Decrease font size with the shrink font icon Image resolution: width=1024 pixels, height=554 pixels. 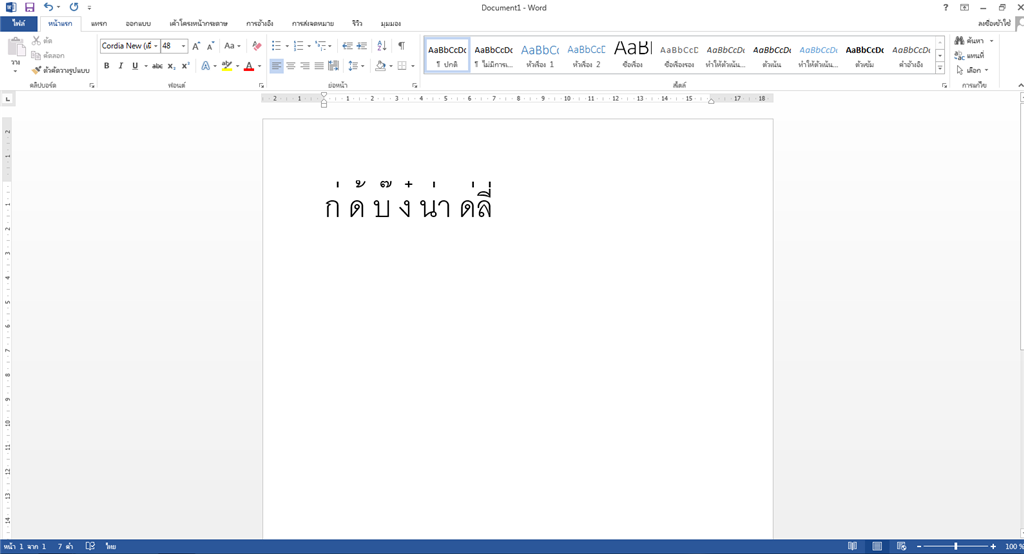point(210,46)
